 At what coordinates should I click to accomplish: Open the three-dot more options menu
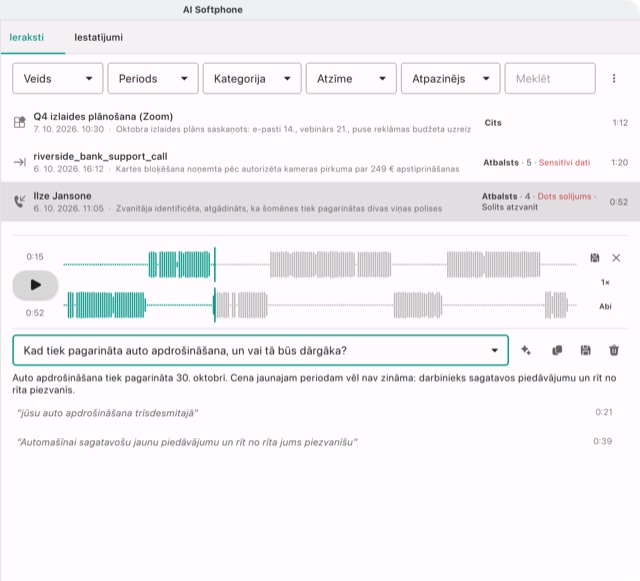(x=614, y=78)
